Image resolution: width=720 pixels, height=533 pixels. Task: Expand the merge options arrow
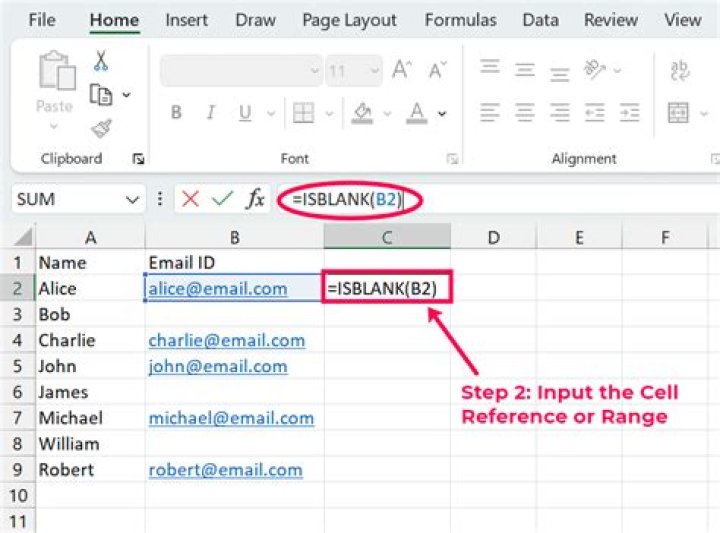[703, 113]
